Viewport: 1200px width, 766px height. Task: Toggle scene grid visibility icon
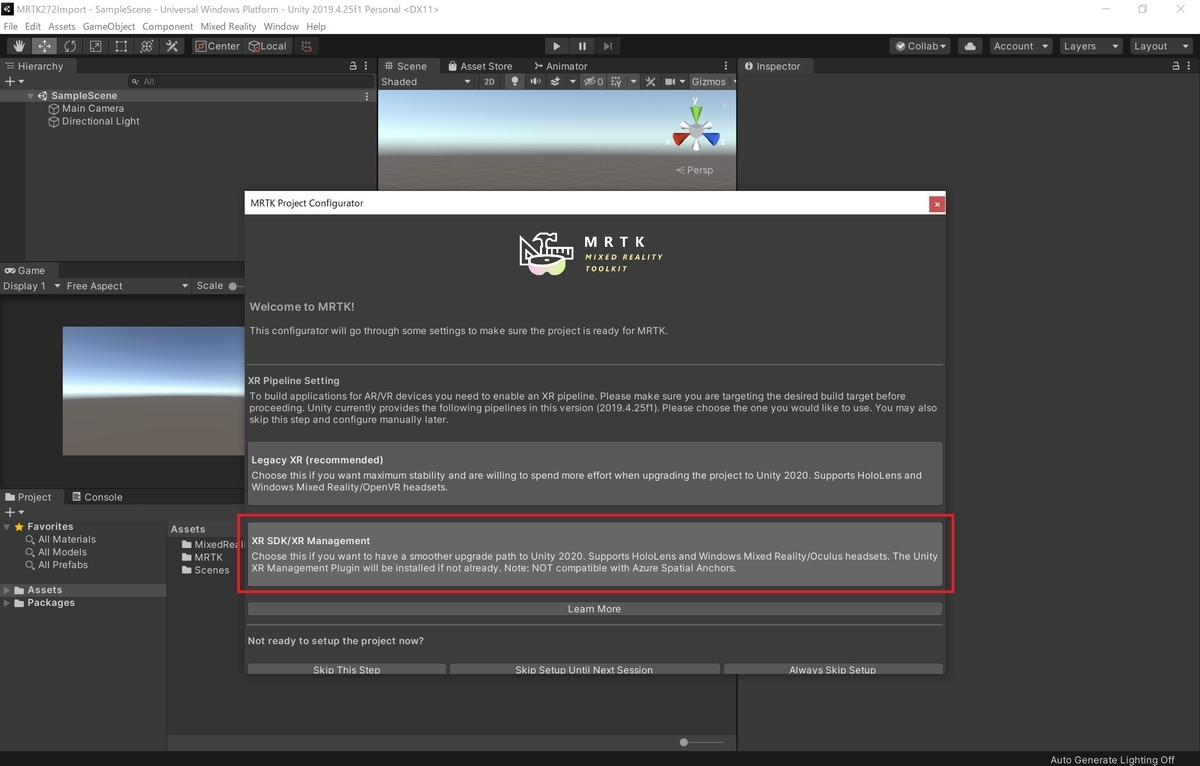pyautogui.click(x=617, y=82)
